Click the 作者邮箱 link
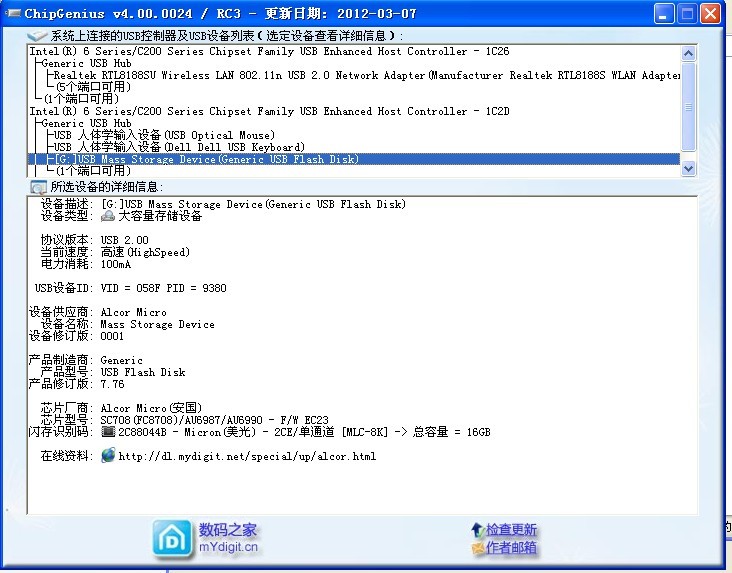The width and height of the screenshot is (732, 573). click(x=511, y=547)
